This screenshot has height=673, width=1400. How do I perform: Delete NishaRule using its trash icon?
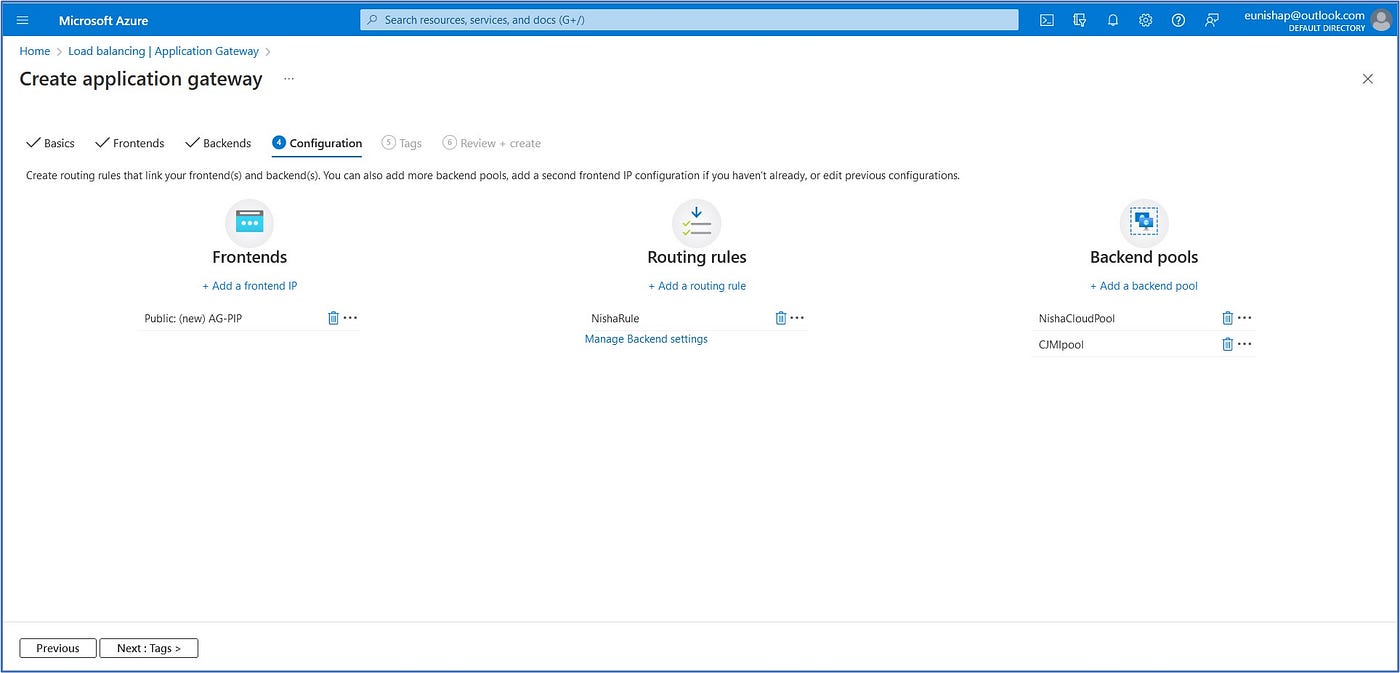click(781, 318)
